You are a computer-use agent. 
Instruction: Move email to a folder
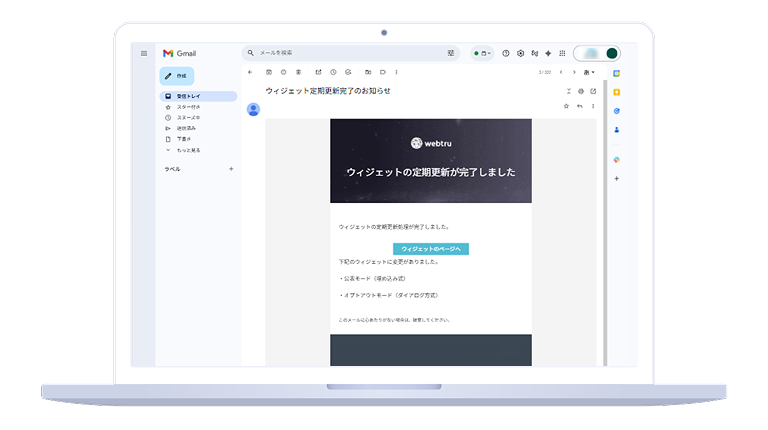368,72
